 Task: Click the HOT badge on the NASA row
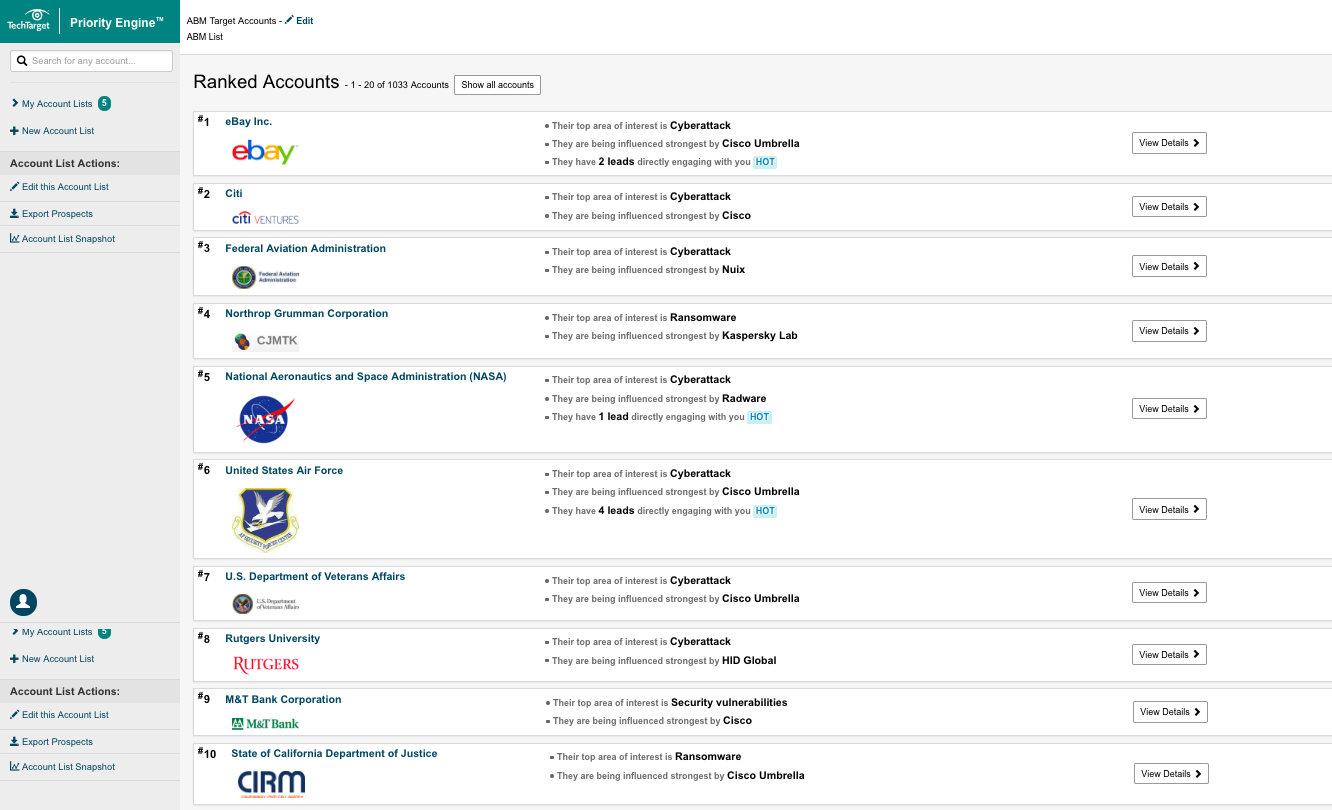(x=760, y=417)
